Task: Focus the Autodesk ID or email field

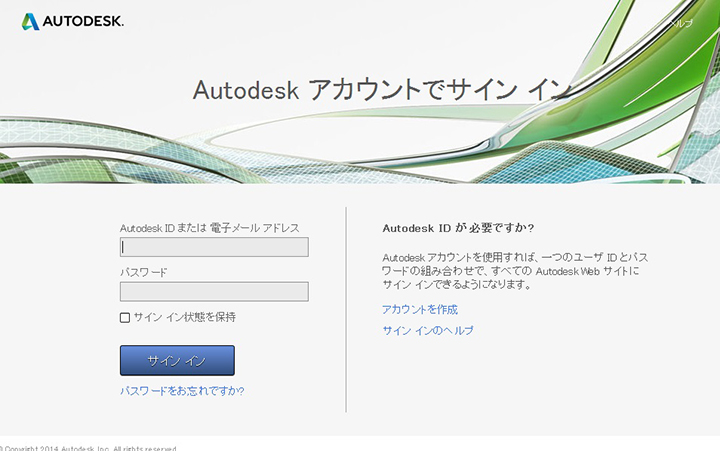Action: tap(214, 247)
